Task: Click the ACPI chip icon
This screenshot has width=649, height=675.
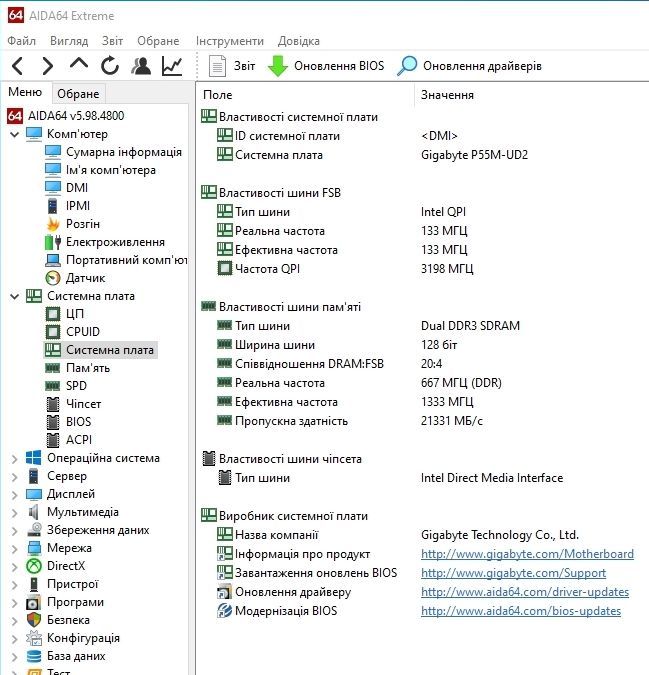Action: 53,440
